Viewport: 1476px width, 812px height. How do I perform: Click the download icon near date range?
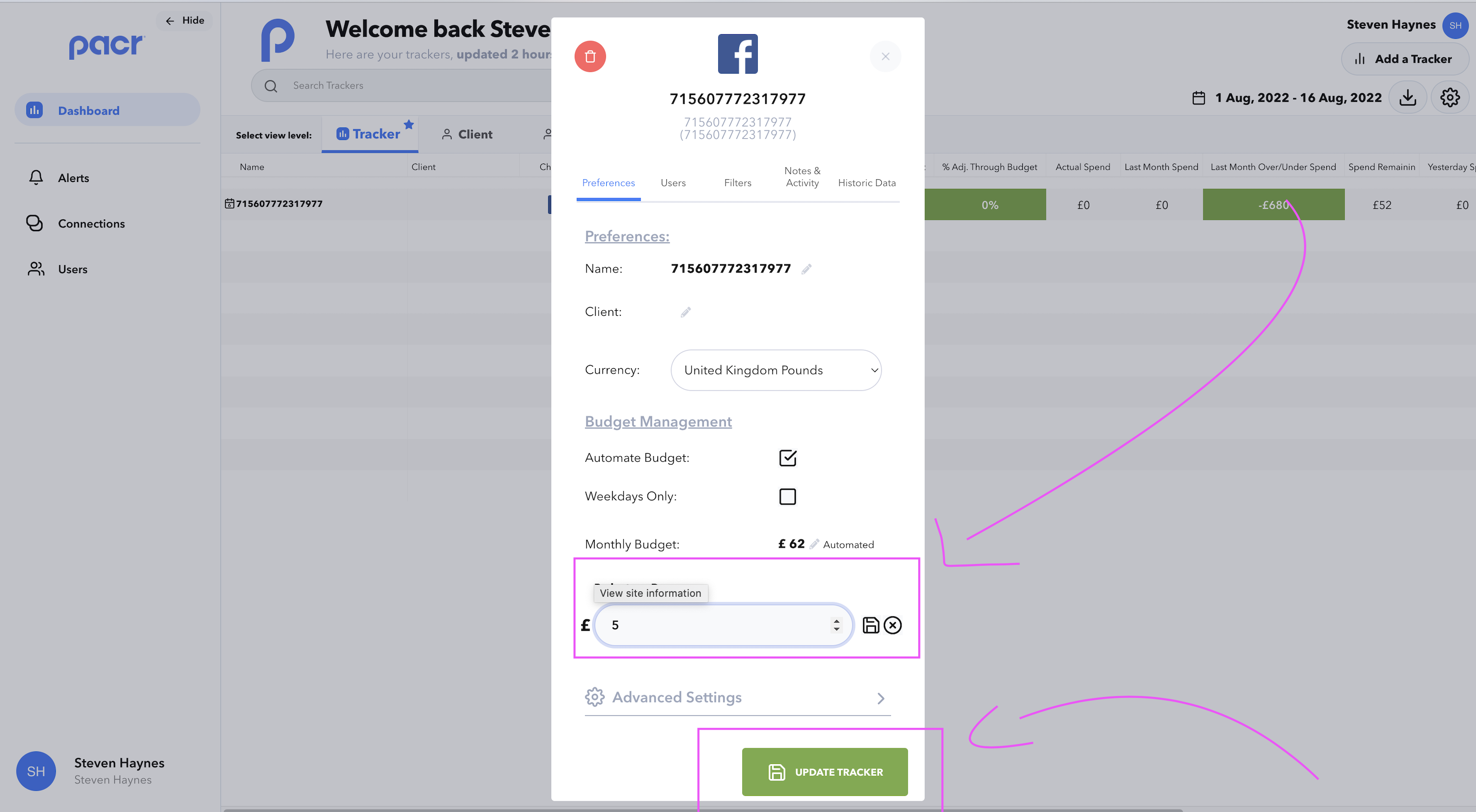pos(1407,97)
